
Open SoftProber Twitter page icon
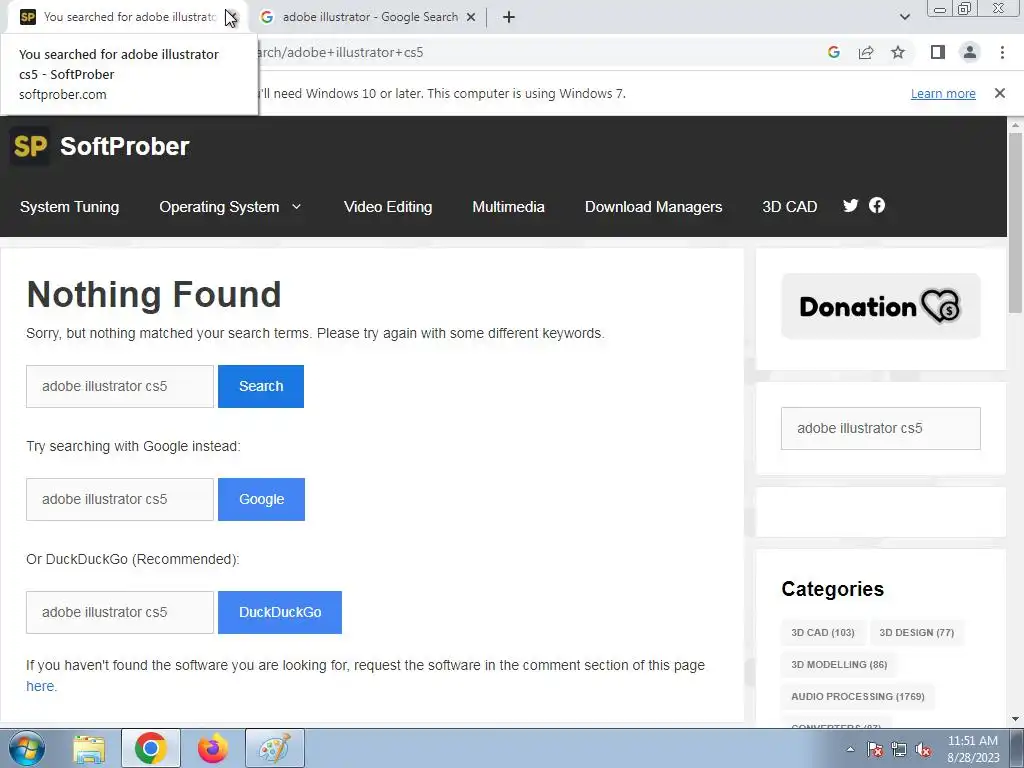pos(850,206)
